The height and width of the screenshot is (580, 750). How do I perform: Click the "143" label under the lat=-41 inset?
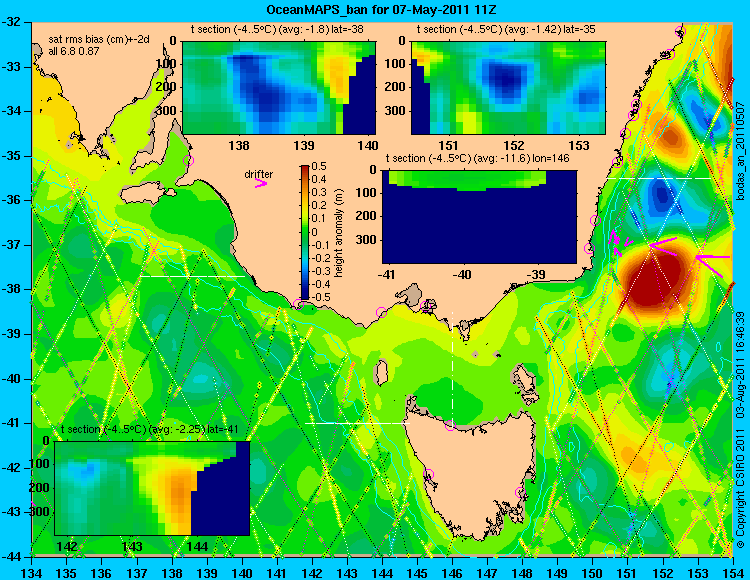pos(132,546)
